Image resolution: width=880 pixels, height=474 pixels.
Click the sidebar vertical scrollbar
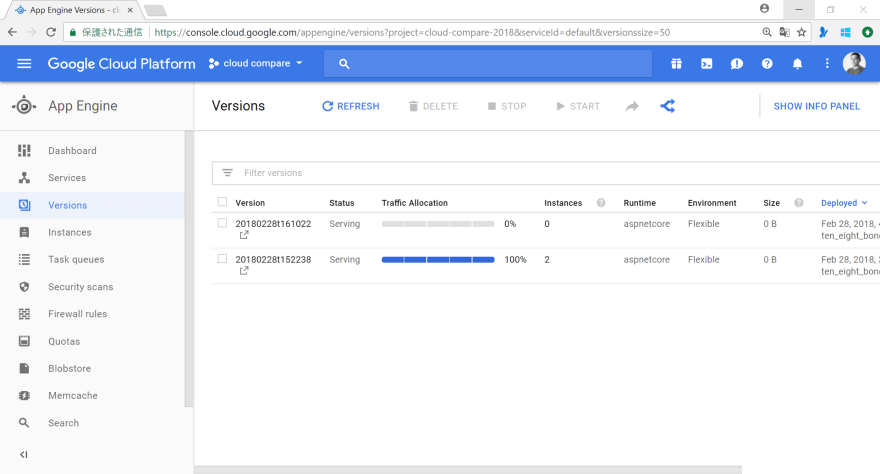tap(189, 268)
